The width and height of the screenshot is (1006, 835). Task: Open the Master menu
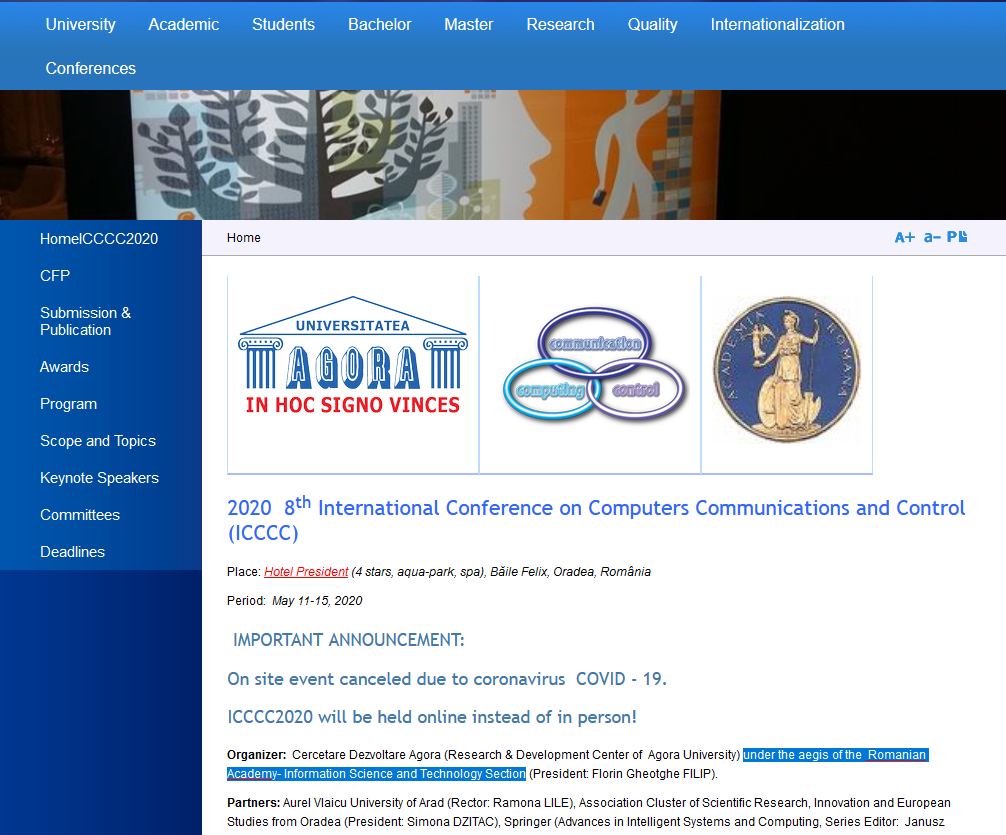point(468,24)
